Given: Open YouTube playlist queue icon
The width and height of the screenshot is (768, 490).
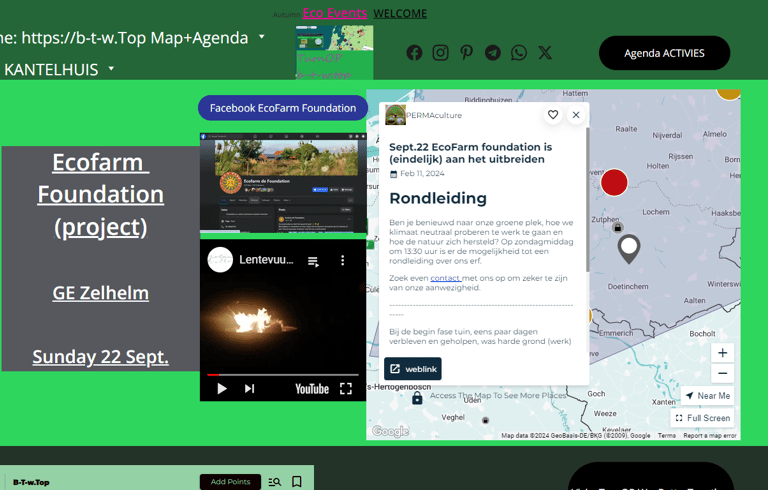Looking at the screenshot, I should click(313, 261).
